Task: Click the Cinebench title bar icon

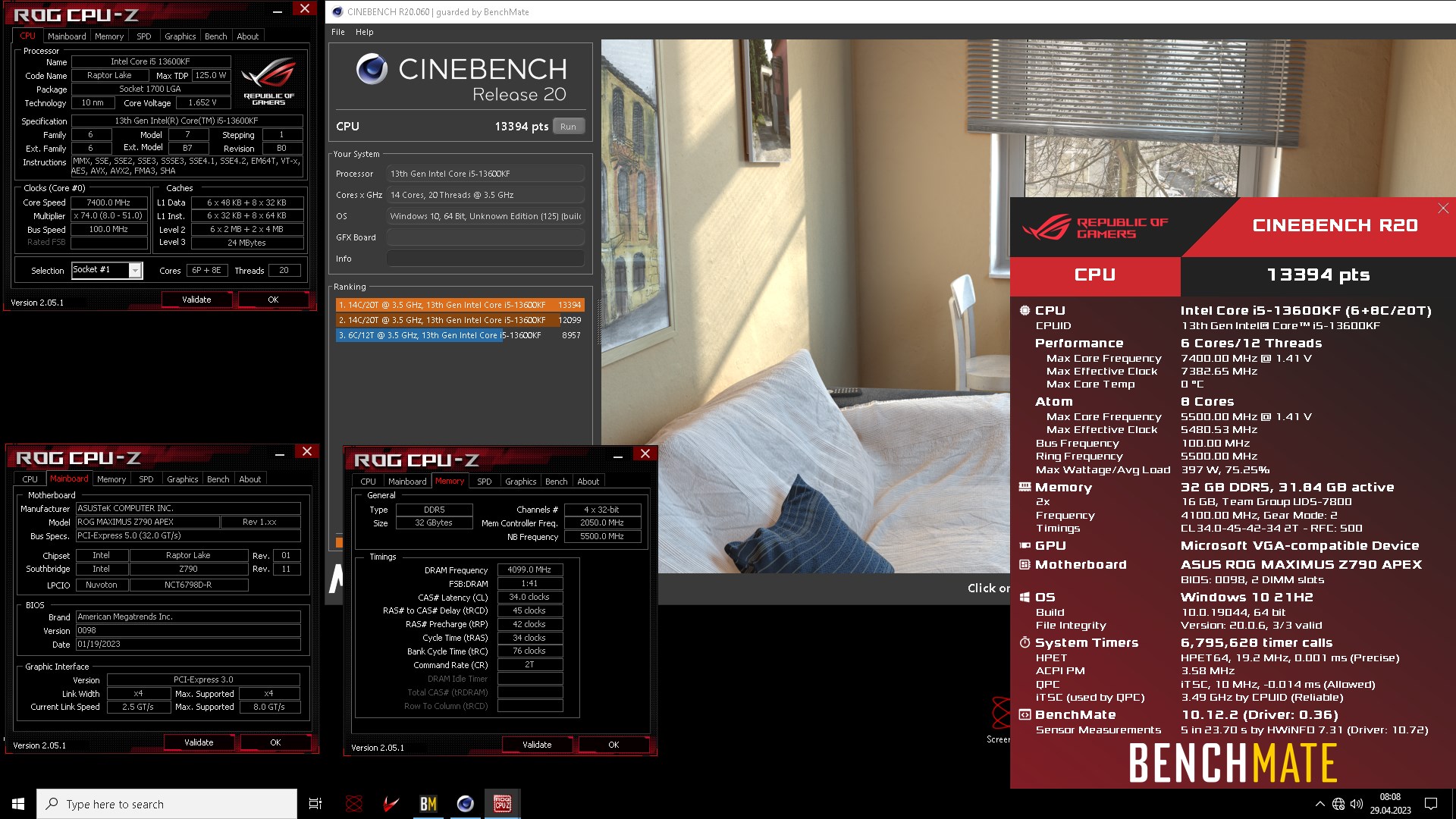Action: tap(337, 11)
